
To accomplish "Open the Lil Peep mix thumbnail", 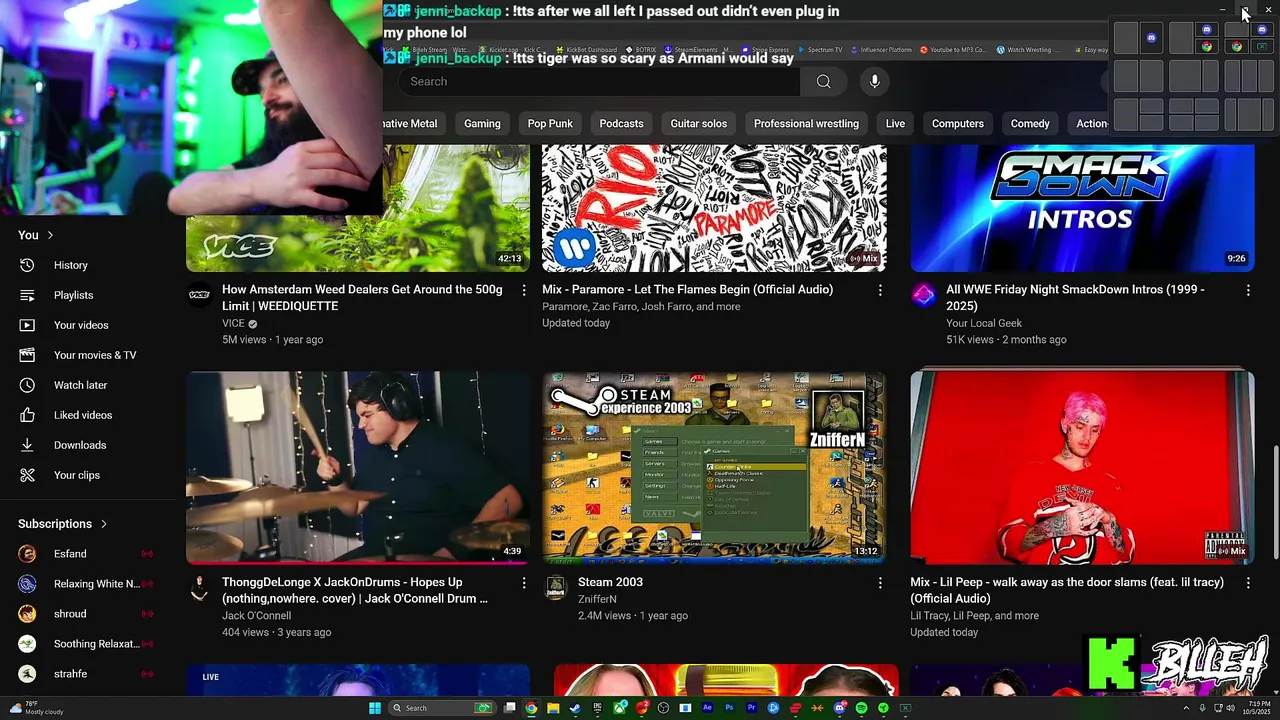I will (x=1082, y=468).
